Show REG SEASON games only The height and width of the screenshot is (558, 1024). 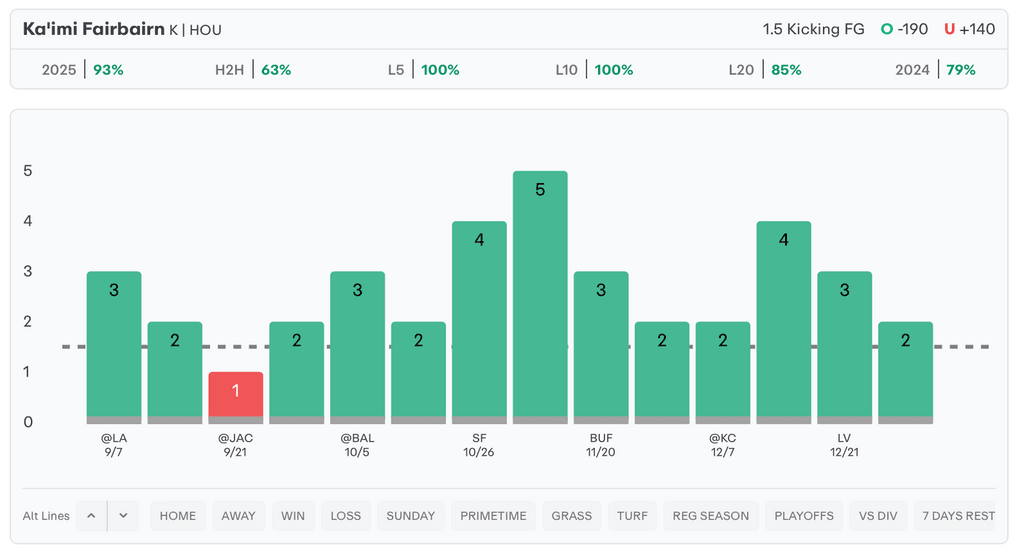[711, 516]
